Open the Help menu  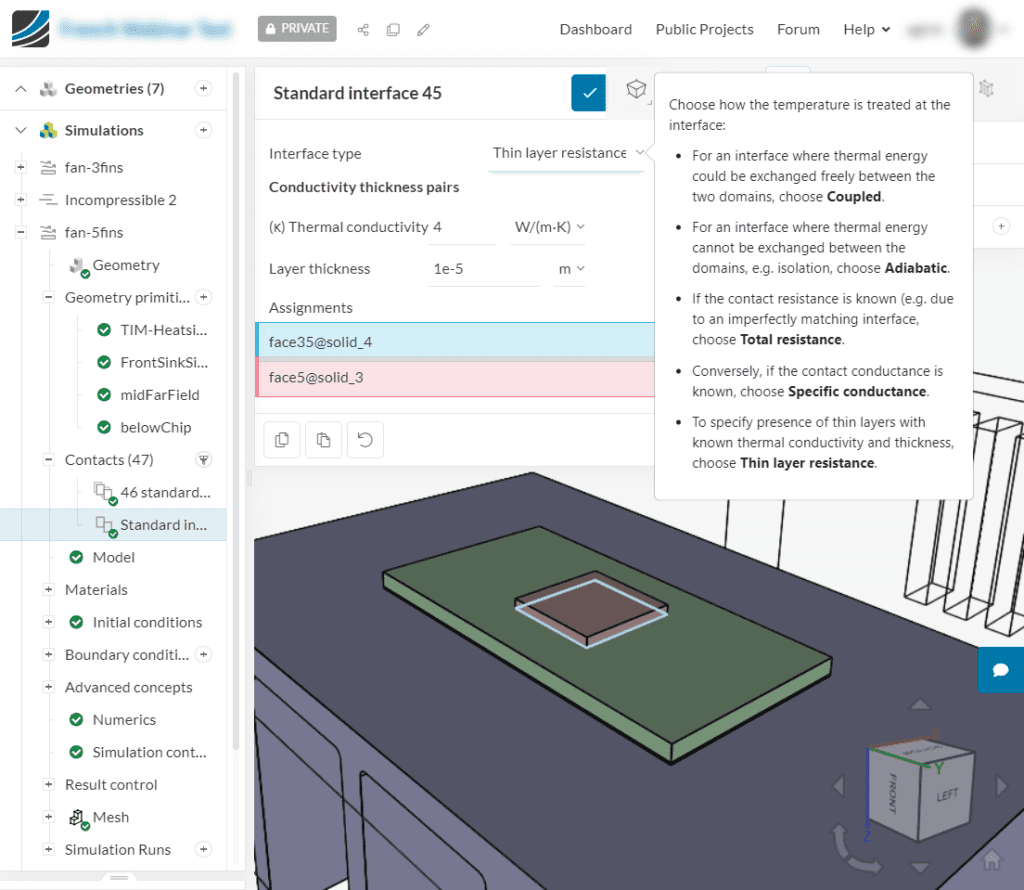coord(866,29)
